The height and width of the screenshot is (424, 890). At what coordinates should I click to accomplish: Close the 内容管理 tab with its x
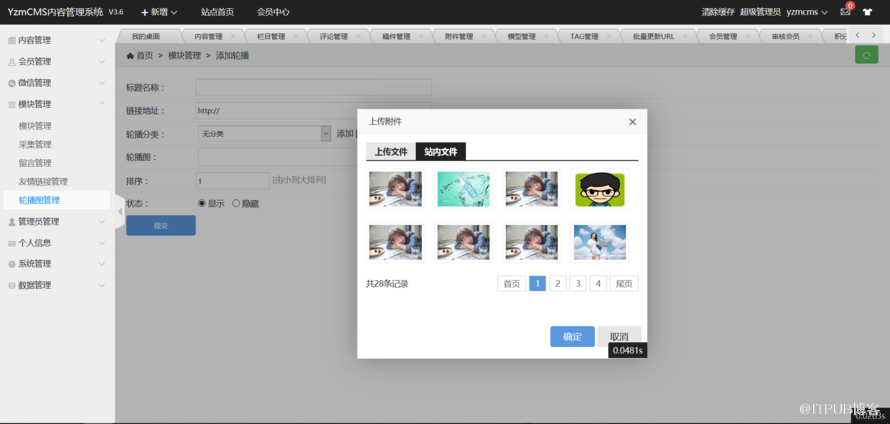(233, 36)
